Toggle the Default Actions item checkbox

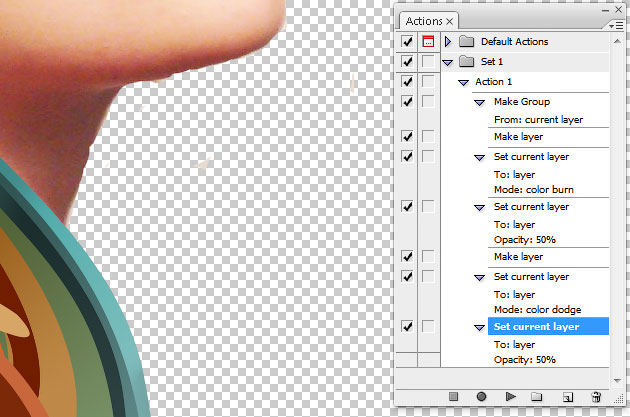(407, 41)
